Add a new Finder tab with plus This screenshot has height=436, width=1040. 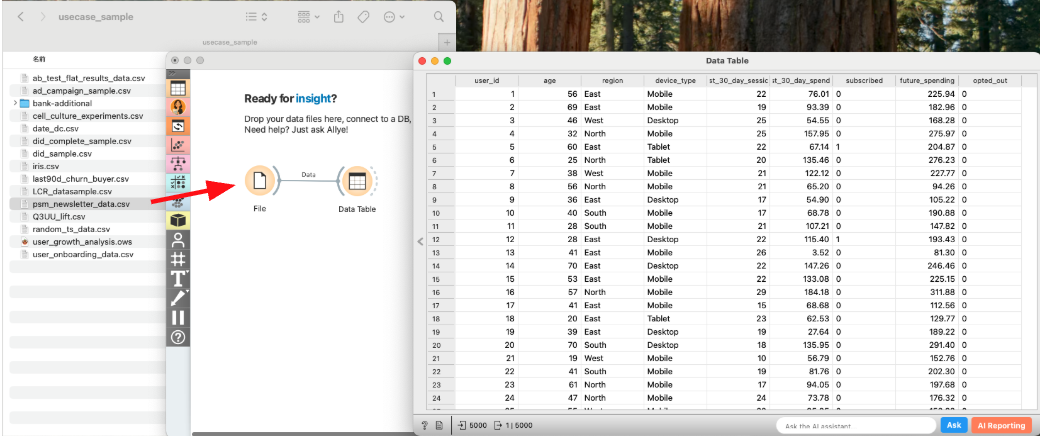(x=446, y=42)
